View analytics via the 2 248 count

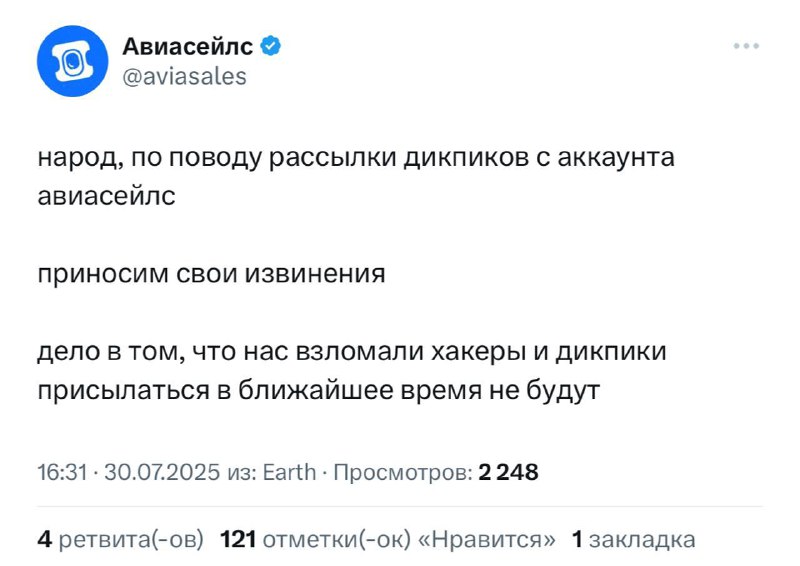tap(508, 472)
